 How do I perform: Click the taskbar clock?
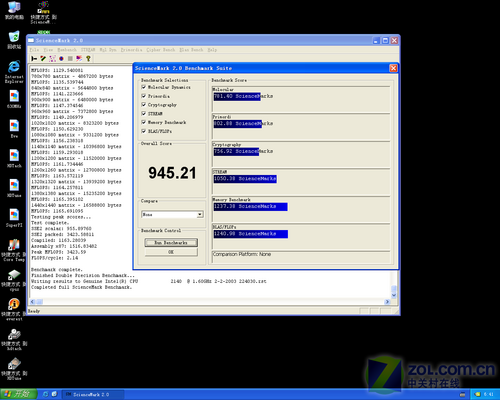489,394
